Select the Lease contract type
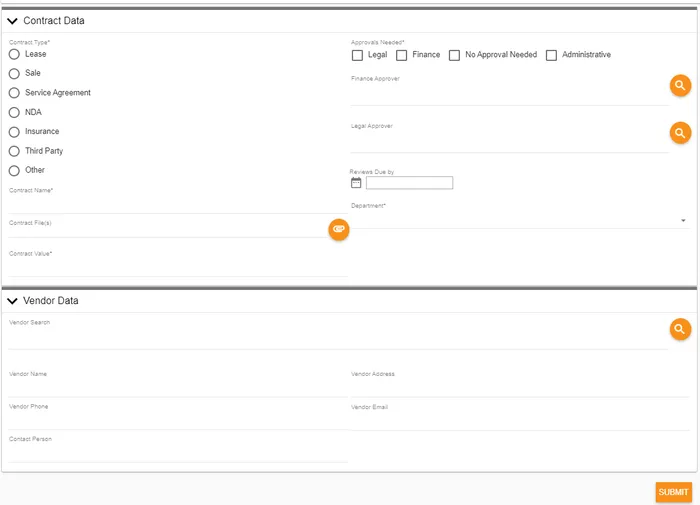Image resolution: width=700 pixels, height=505 pixels. (x=14, y=54)
